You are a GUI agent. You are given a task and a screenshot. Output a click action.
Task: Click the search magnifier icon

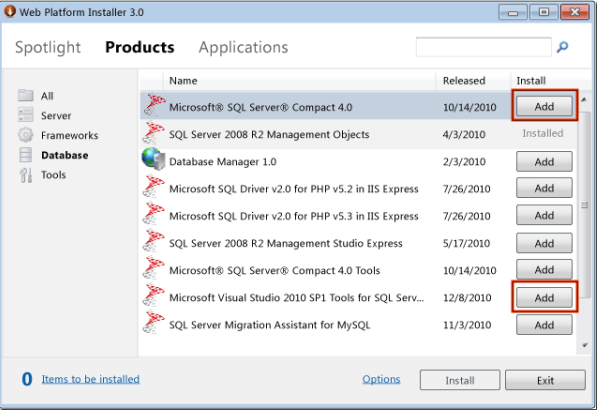pos(562,47)
